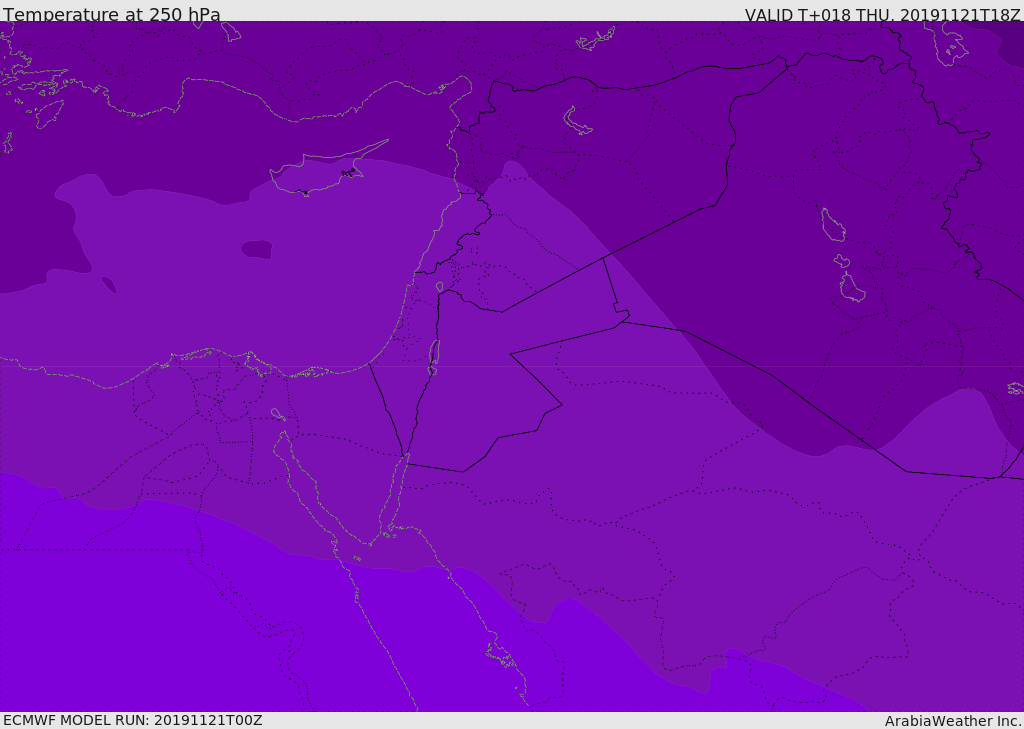1024x729 pixels.
Task: Click the 'Temperature at 250 hPa' title
Action: click(111, 14)
